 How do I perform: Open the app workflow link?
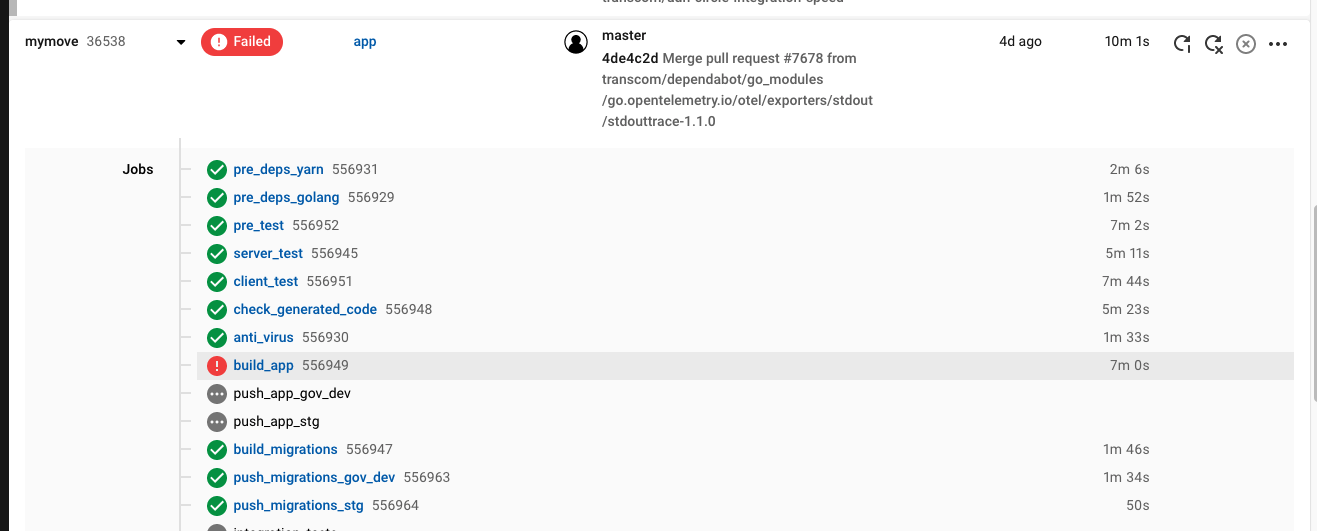pyautogui.click(x=365, y=42)
